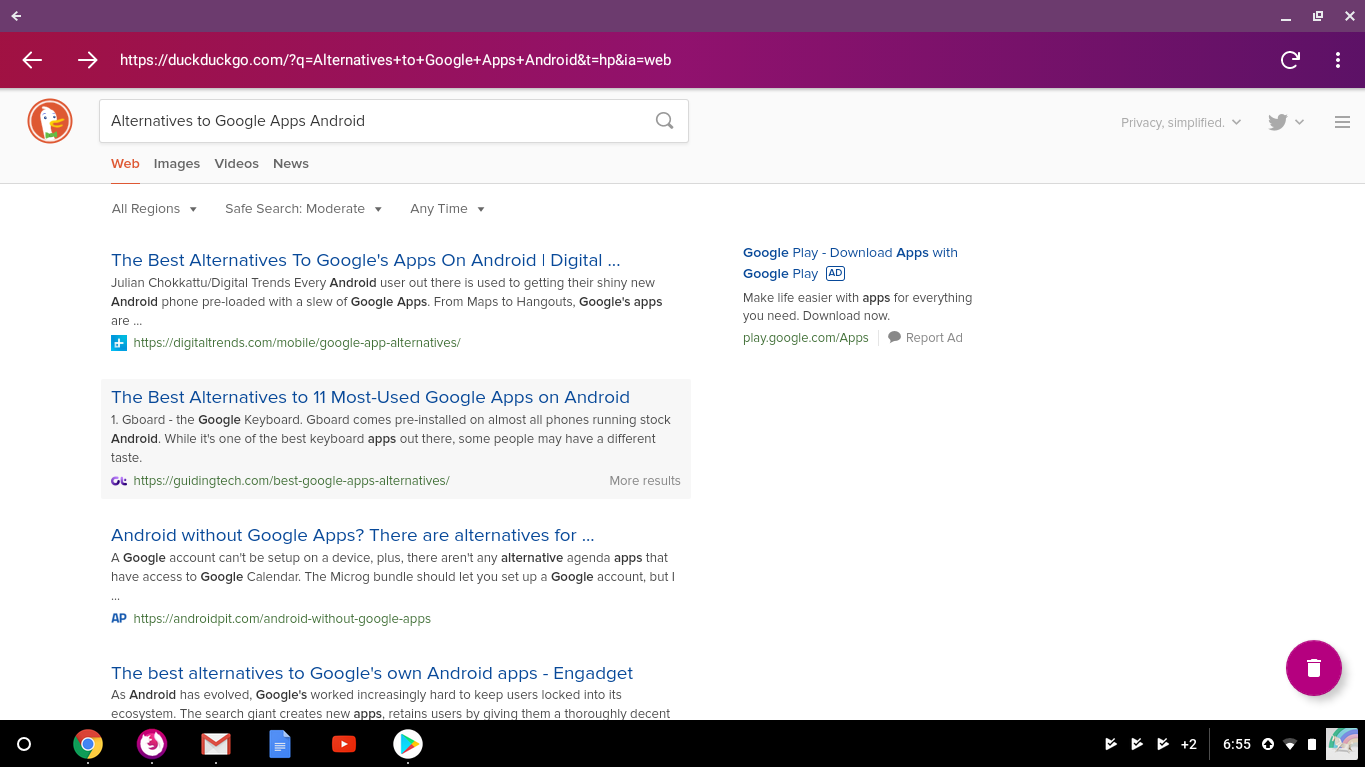Launch YouTube from the shelf
Viewport: 1365px width, 767px height.
click(344, 744)
